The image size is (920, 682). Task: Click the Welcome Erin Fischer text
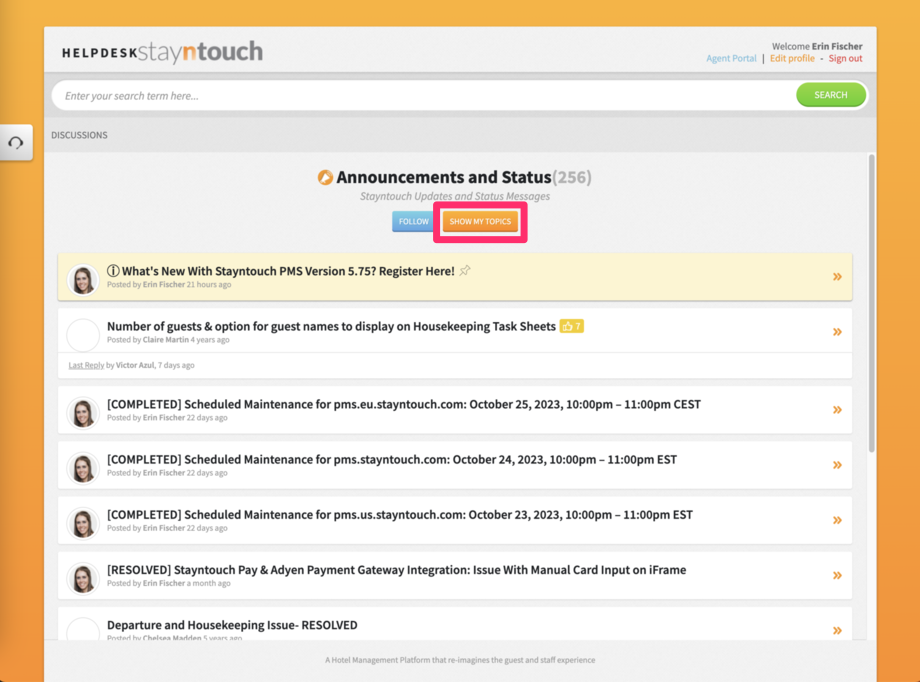[x=817, y=46]
